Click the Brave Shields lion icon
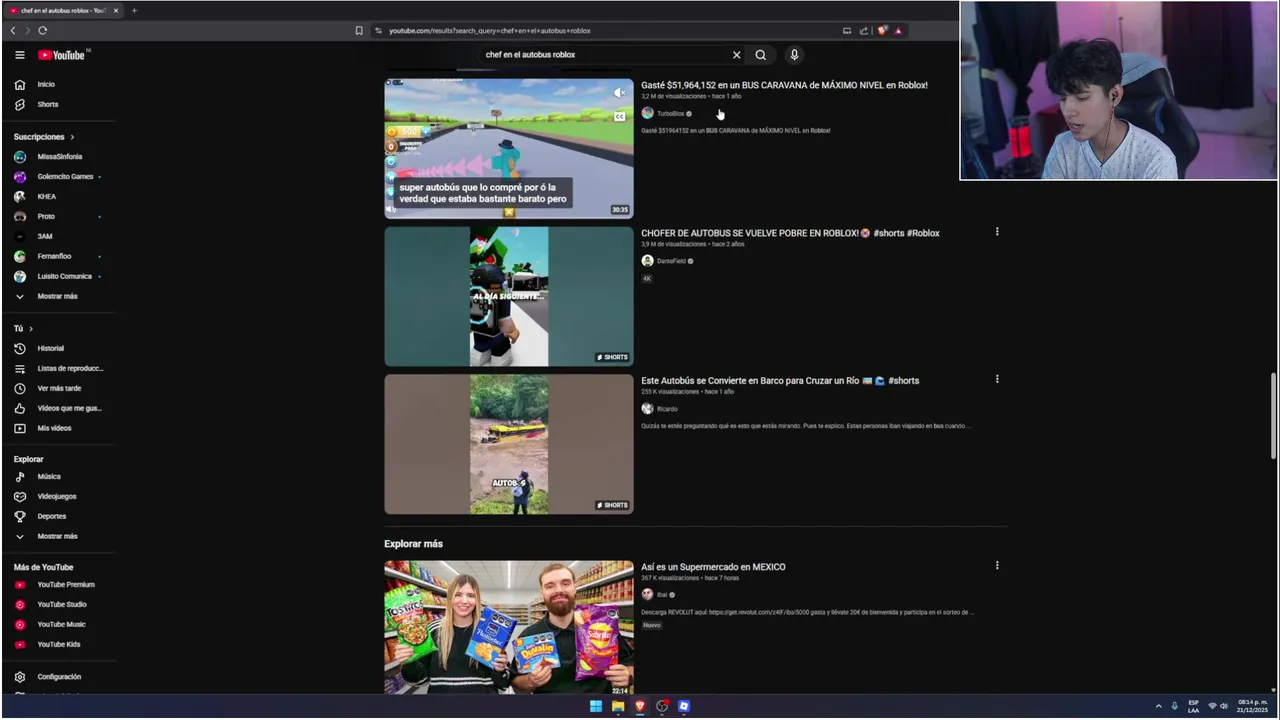Screen dimensions: 1280x720 point(882,31)
